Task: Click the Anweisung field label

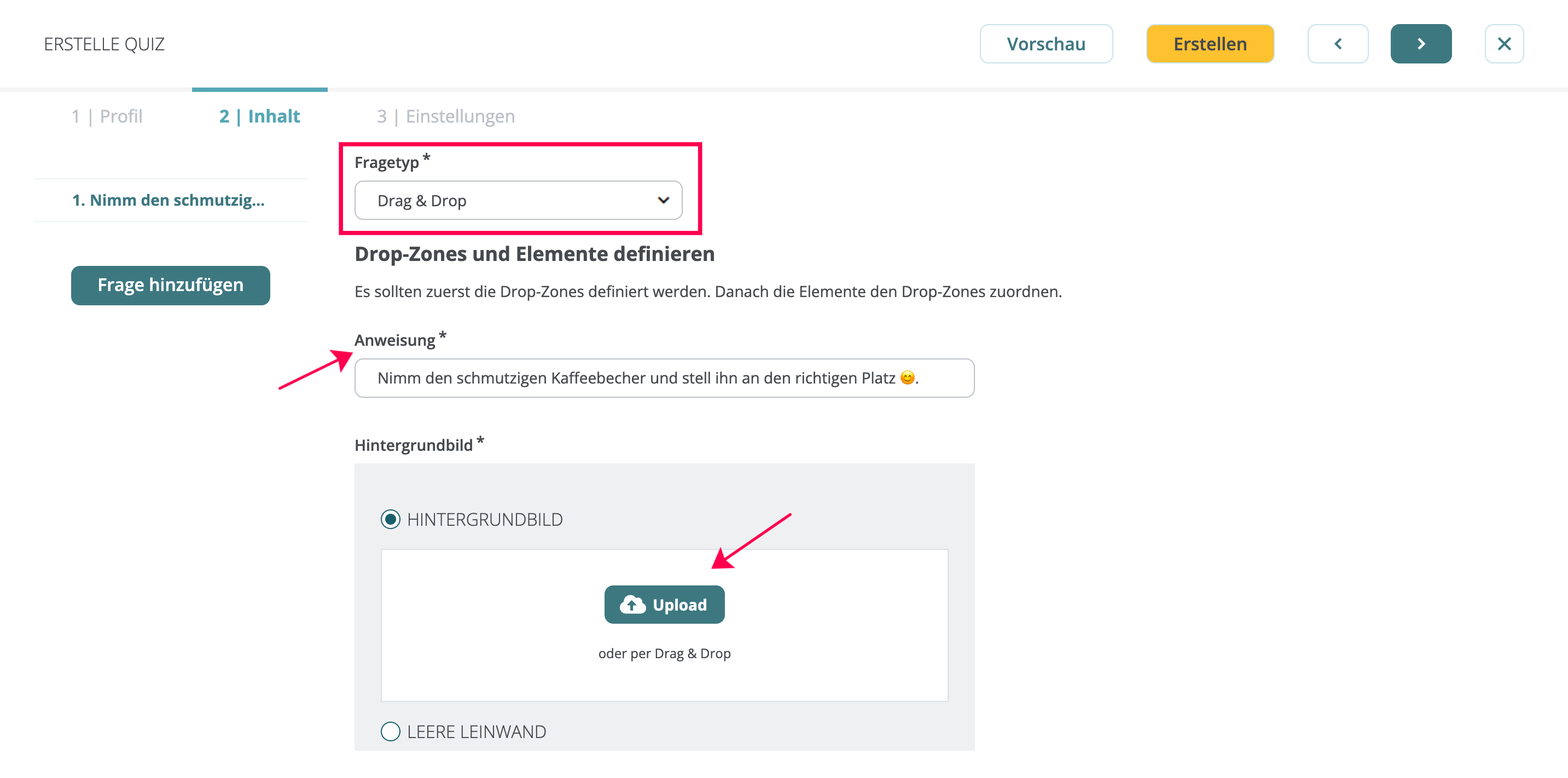Action: tap(400, 339)
